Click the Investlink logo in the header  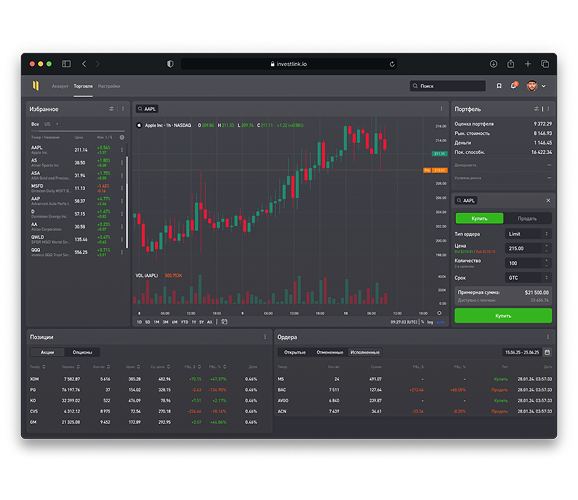(36, 86)
